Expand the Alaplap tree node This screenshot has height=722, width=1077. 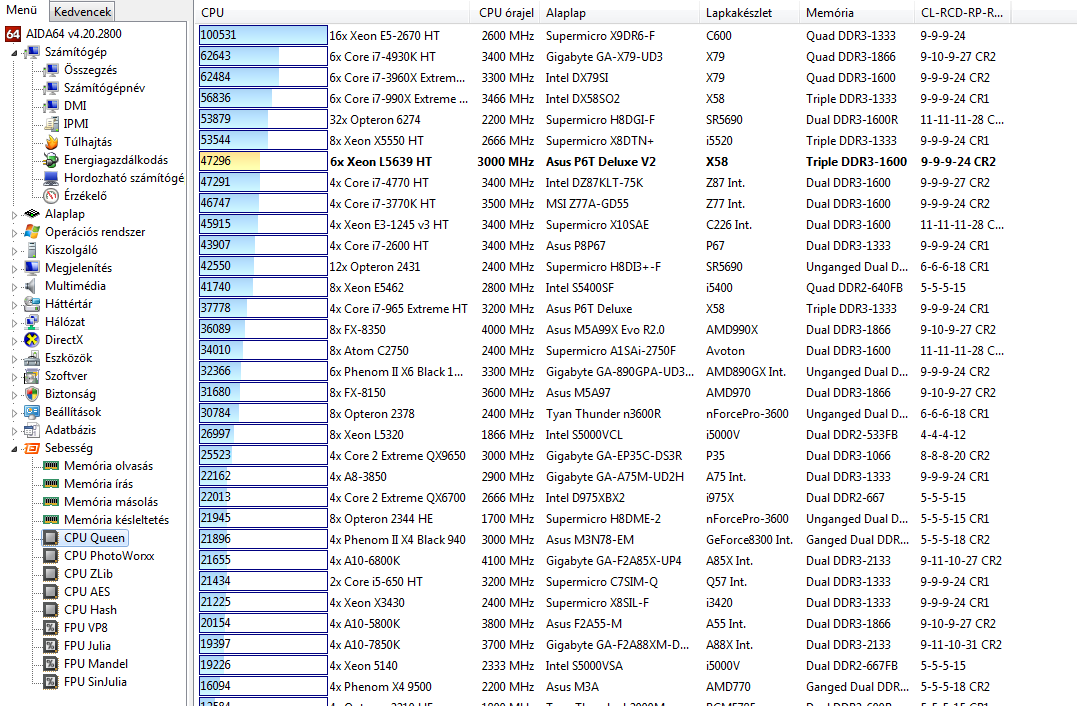[14, 215]
